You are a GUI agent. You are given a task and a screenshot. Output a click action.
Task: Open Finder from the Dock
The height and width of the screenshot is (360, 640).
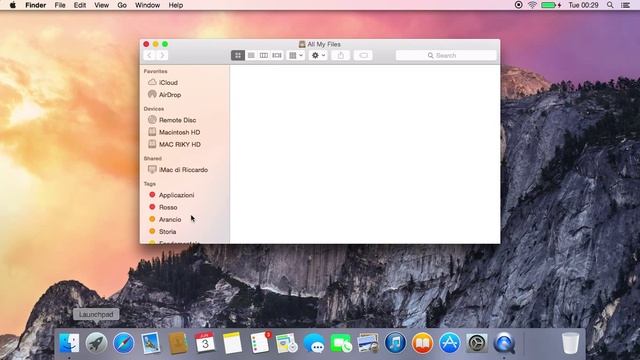click(69, 343)
